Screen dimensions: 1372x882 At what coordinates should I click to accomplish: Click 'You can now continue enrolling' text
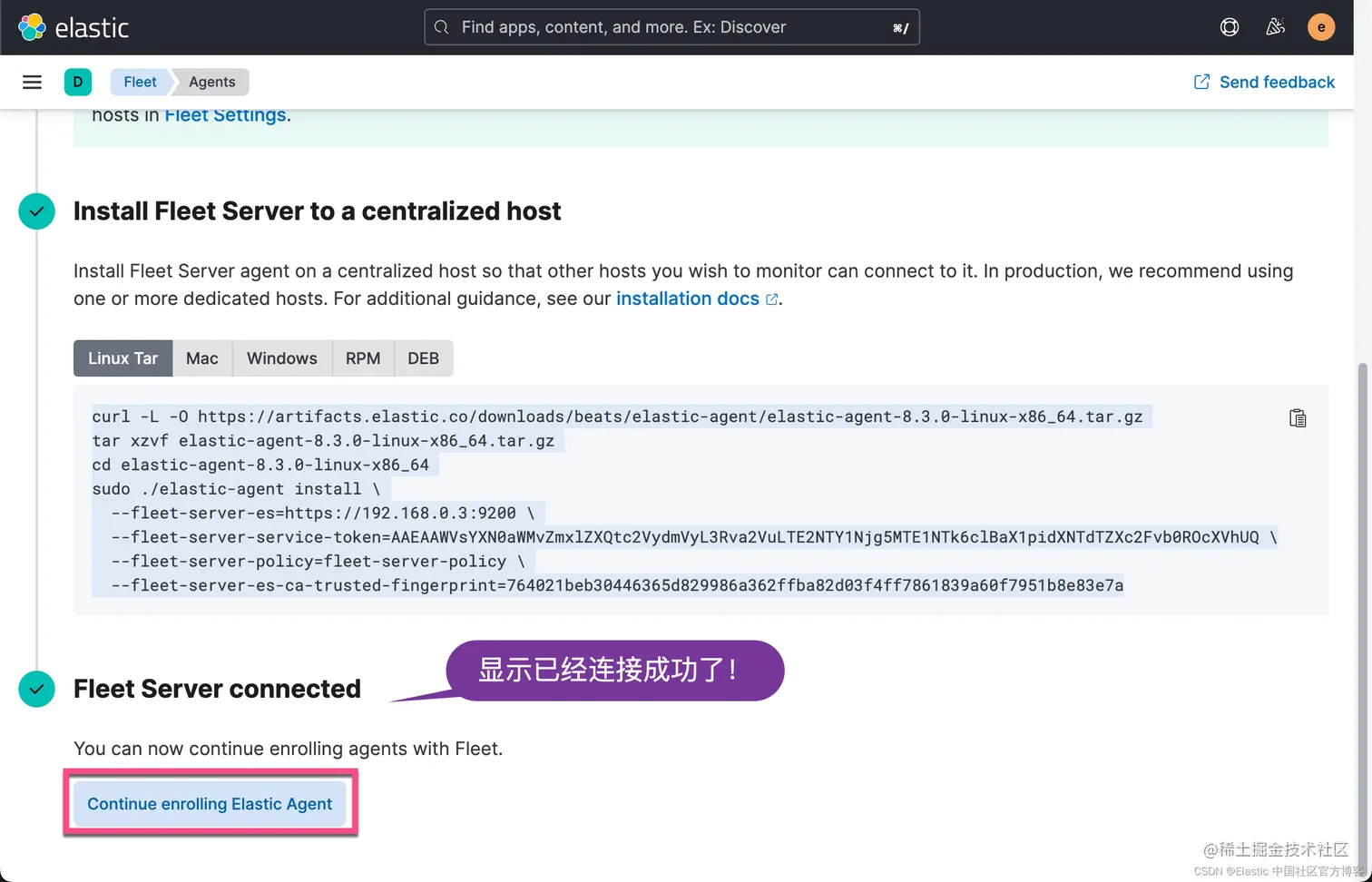point(288,749)
